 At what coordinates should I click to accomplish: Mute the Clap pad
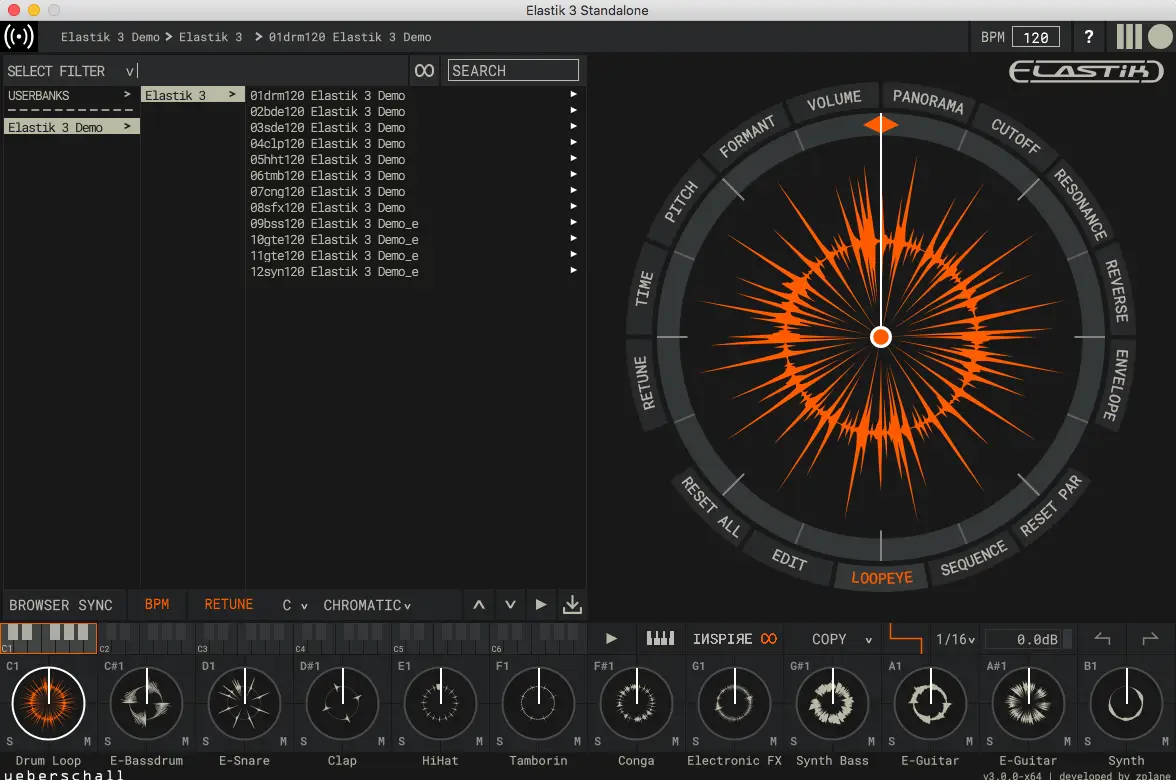coord(382,742)
